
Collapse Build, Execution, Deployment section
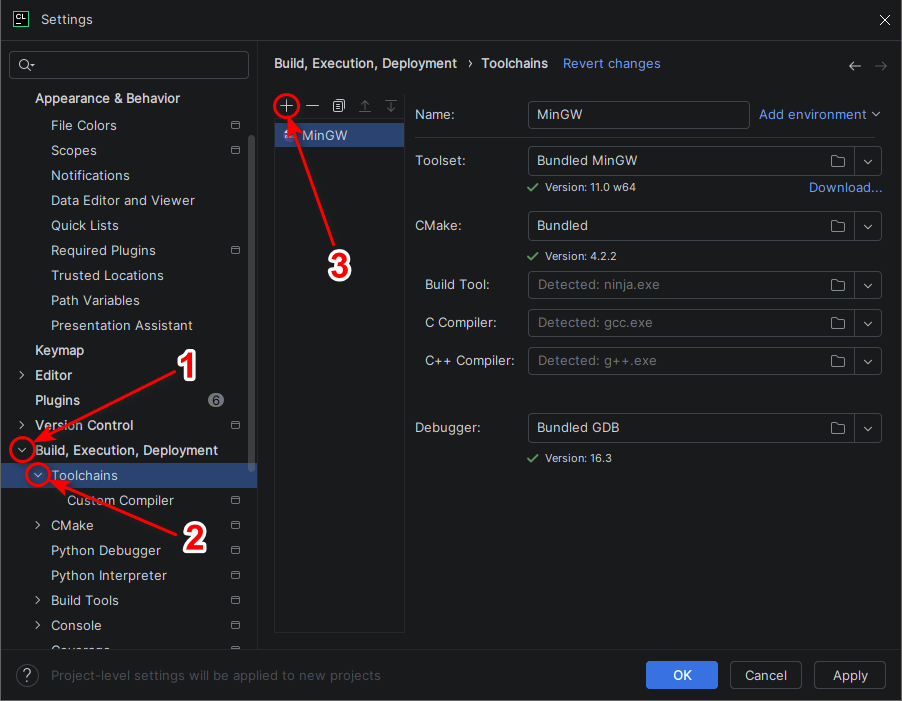click(x=22, y=450)
